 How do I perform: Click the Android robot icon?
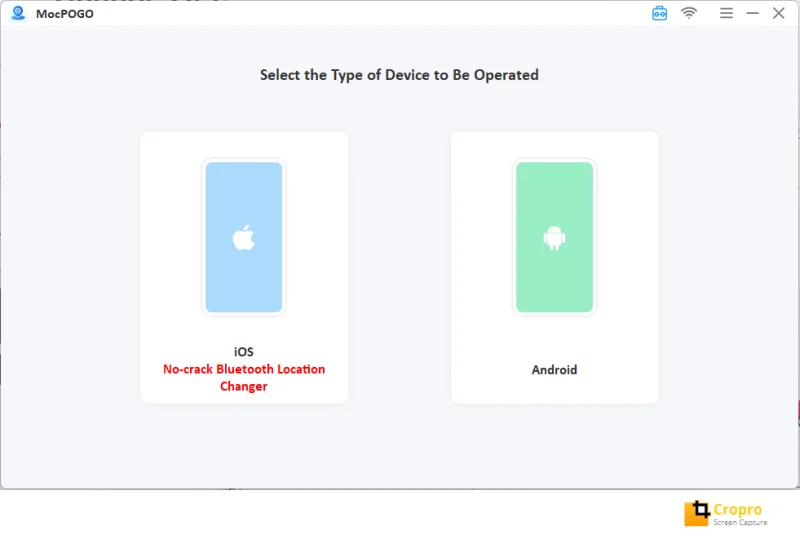tap(555, 238)
